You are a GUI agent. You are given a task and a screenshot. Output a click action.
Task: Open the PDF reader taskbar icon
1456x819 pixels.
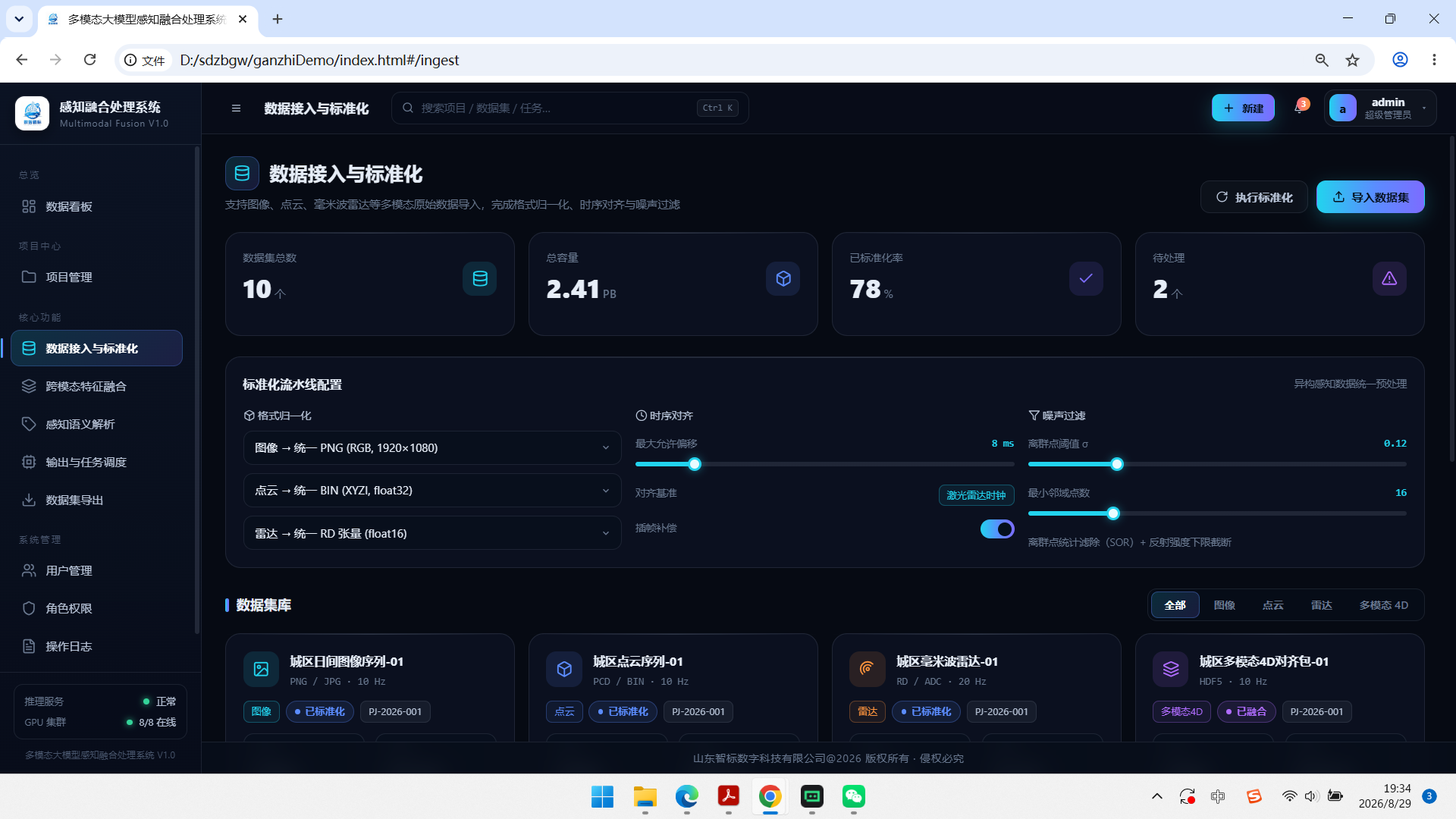click(728, 796)
